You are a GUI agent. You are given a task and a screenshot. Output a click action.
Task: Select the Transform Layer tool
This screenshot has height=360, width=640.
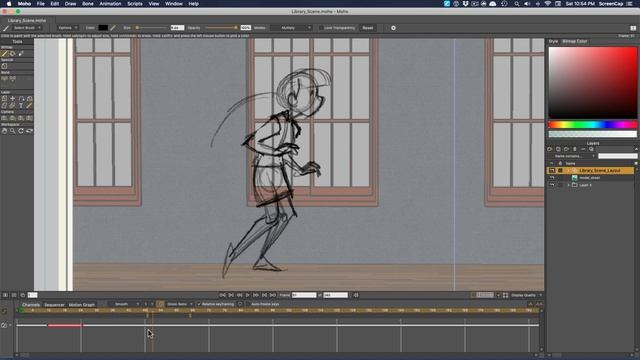point(4,98)
